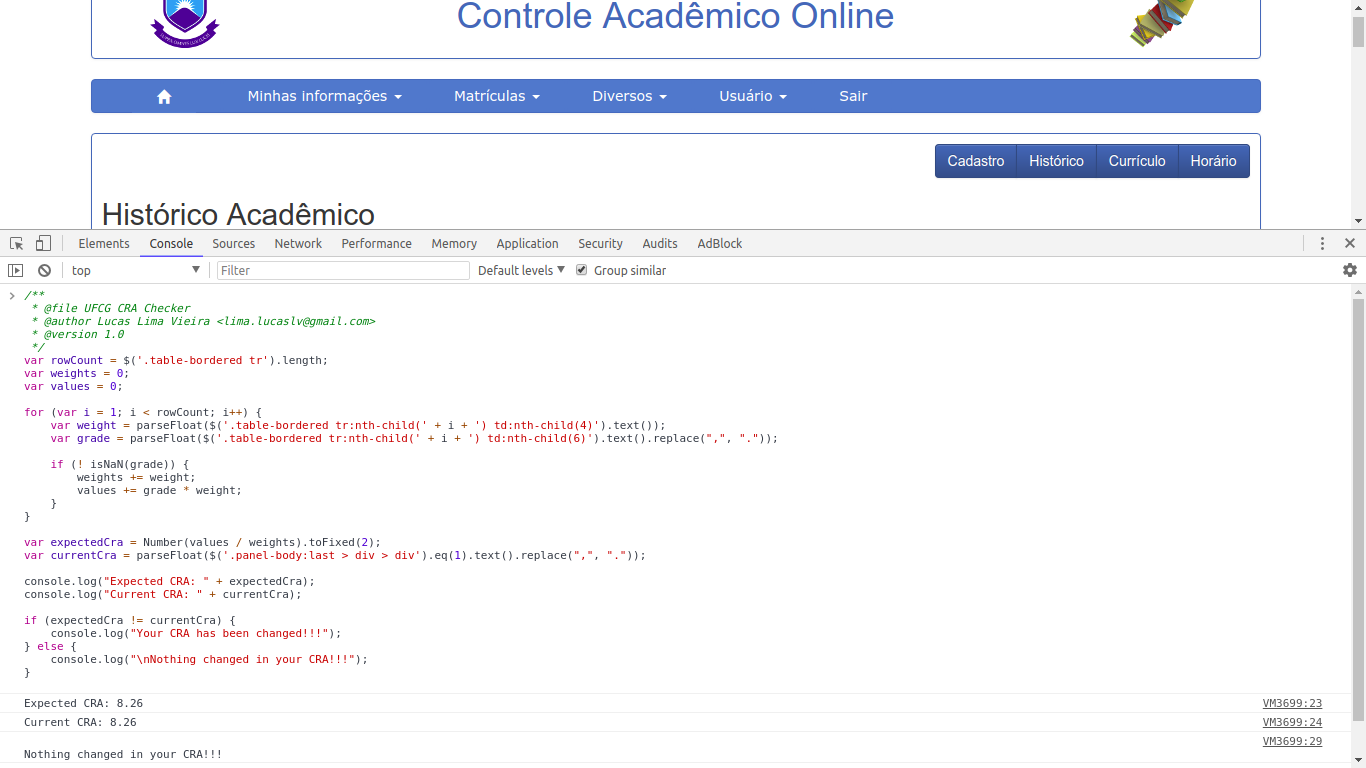Open the Minhas informações dropdown

click(x=325, y=96)
